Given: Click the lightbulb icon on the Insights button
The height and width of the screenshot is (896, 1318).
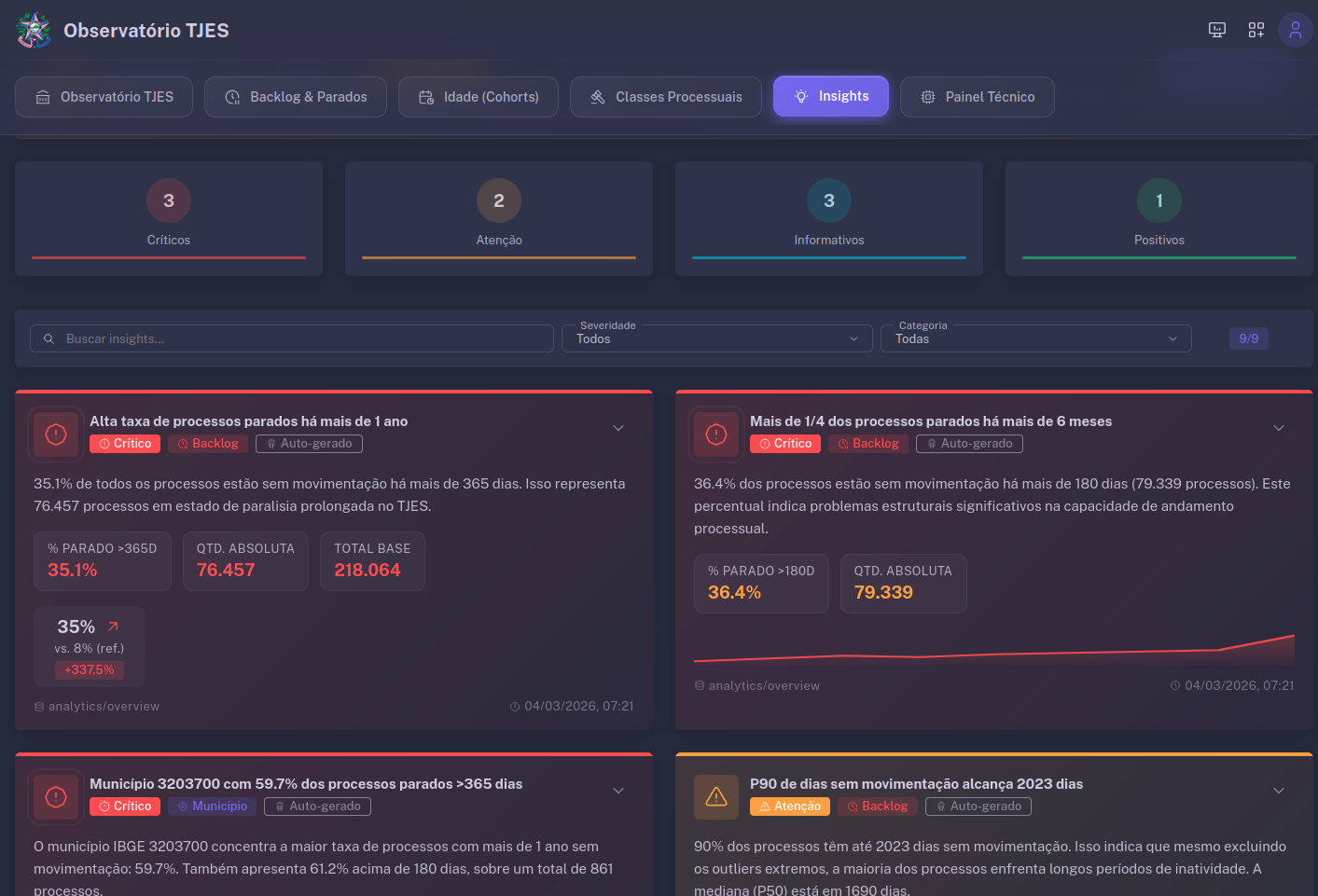Looking at the screenshot, I should (800, 96).
